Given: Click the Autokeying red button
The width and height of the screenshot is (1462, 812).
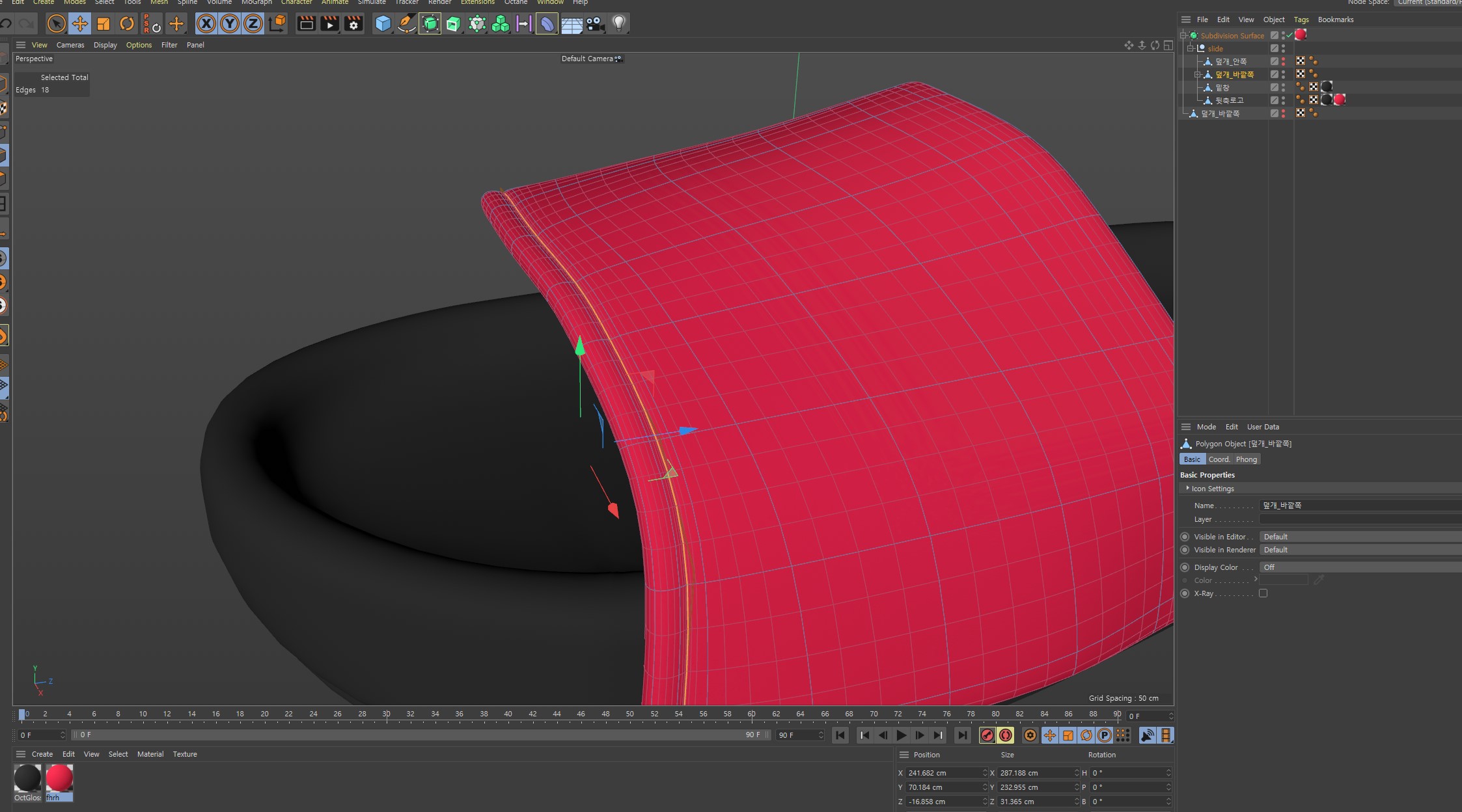Looking at the screenshot, I should (x=1006, y=735).
